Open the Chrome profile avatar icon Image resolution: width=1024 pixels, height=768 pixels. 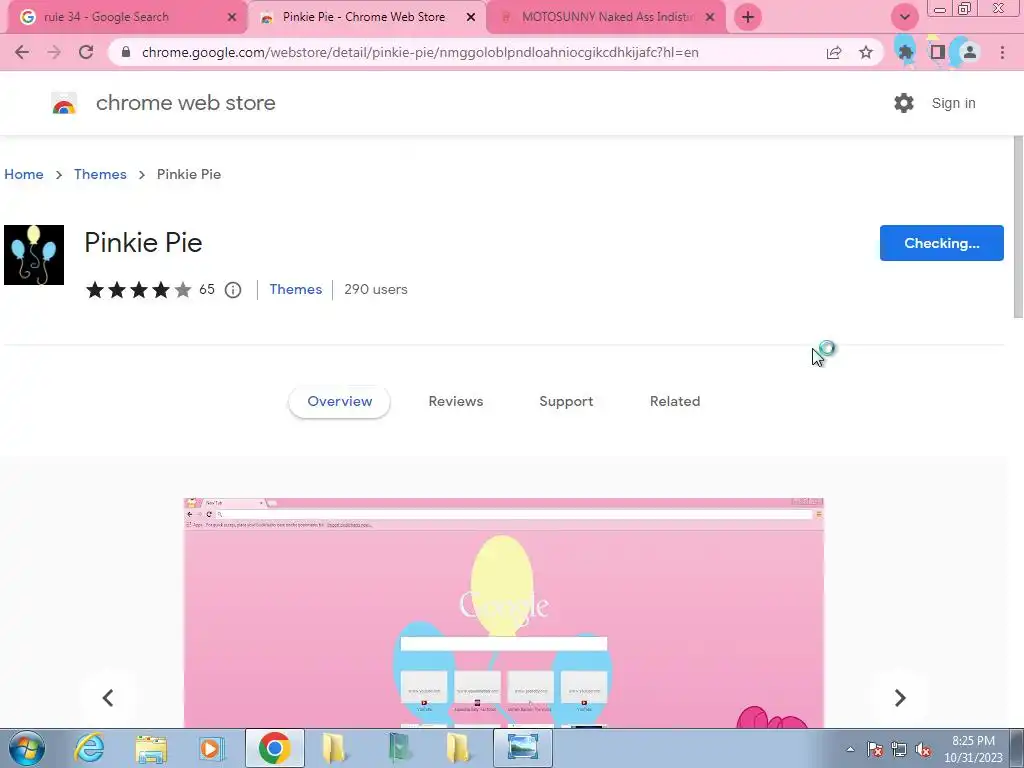coord(970,52)
